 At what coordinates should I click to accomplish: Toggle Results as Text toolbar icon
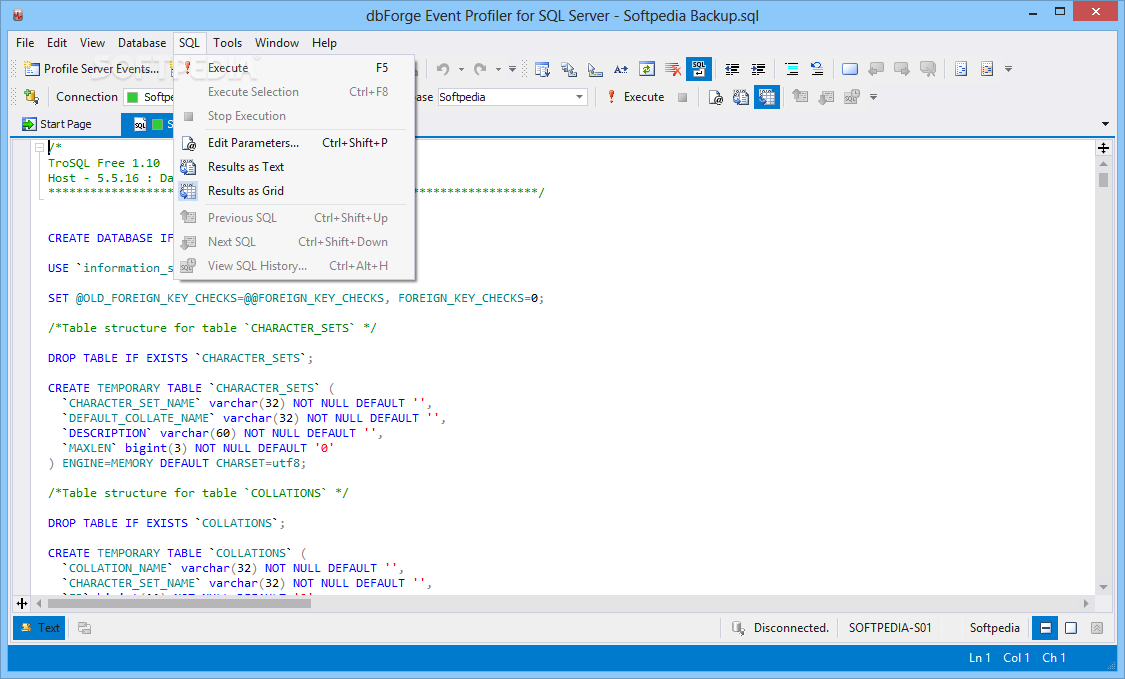click(x=741, y=97)
